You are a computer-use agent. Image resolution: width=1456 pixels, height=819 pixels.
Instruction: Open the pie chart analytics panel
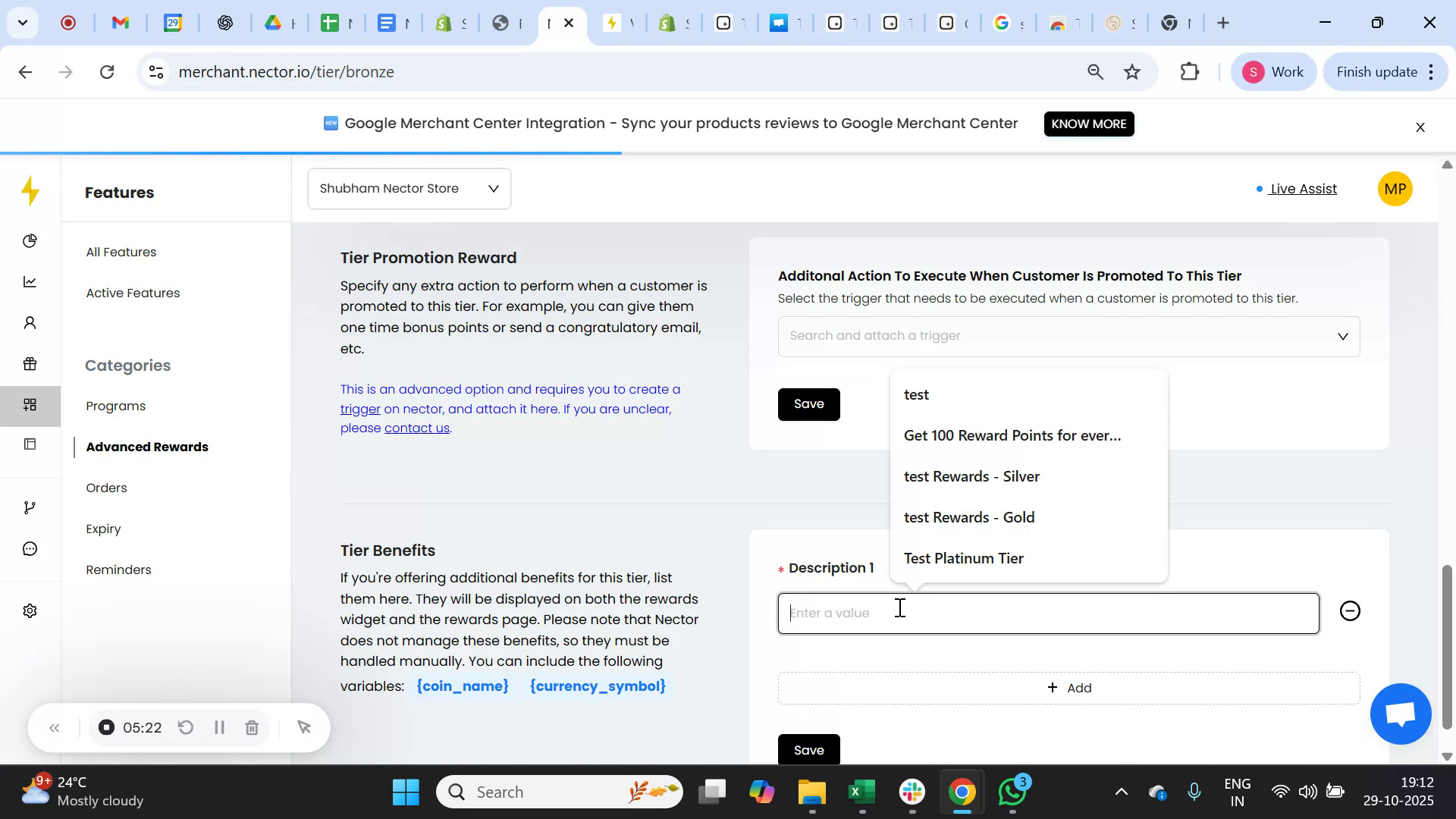coord(30,240)
